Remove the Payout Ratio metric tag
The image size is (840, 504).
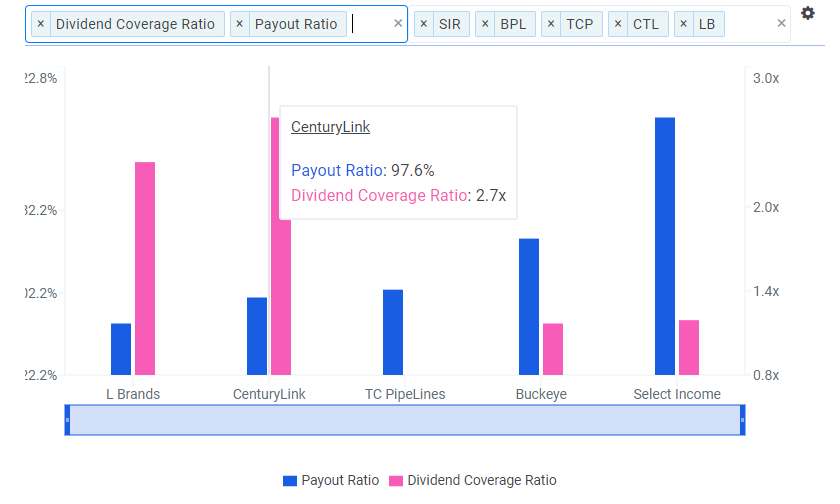[239, 24]
